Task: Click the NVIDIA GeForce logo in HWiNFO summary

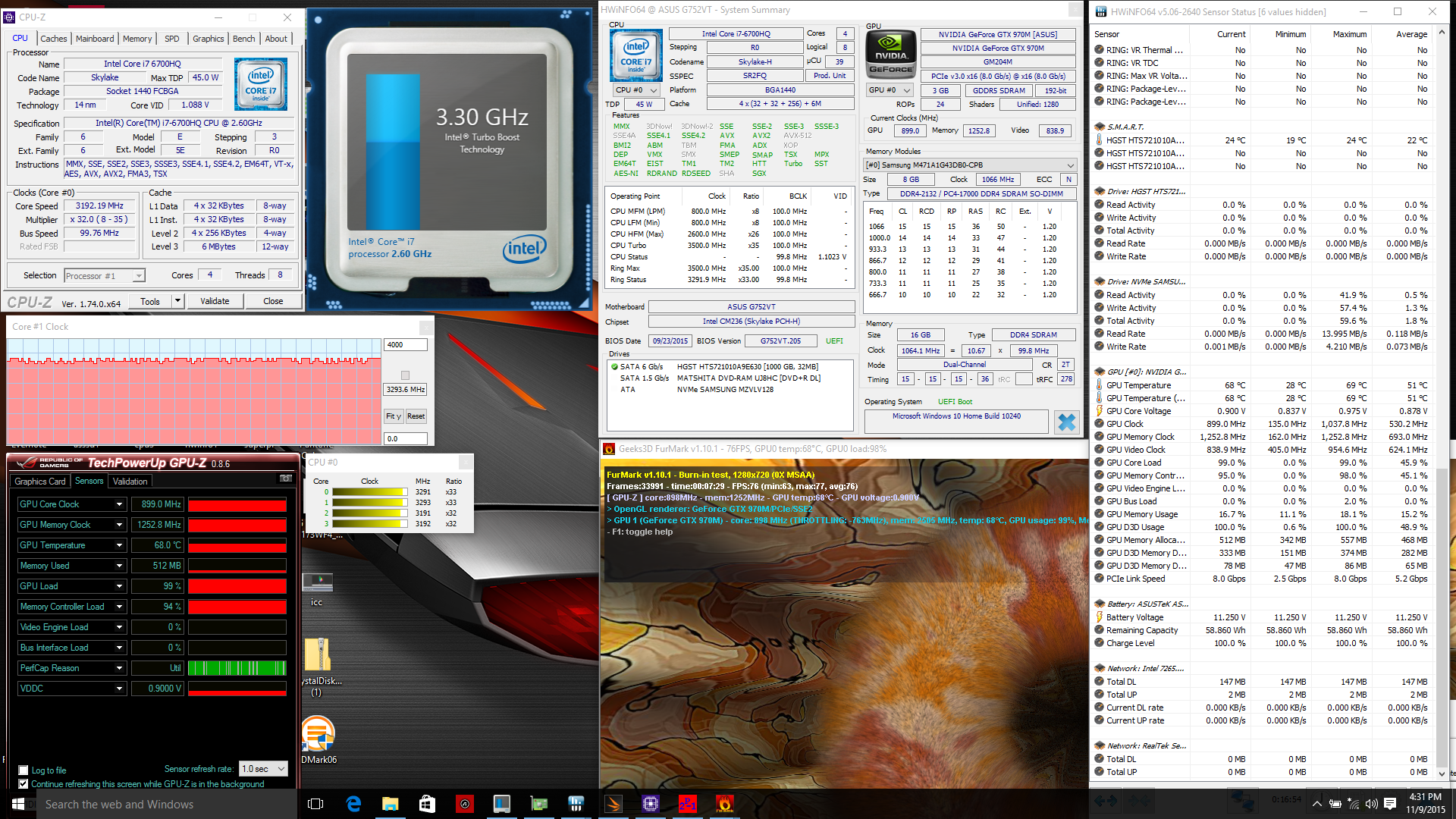Action: [890, 54]
